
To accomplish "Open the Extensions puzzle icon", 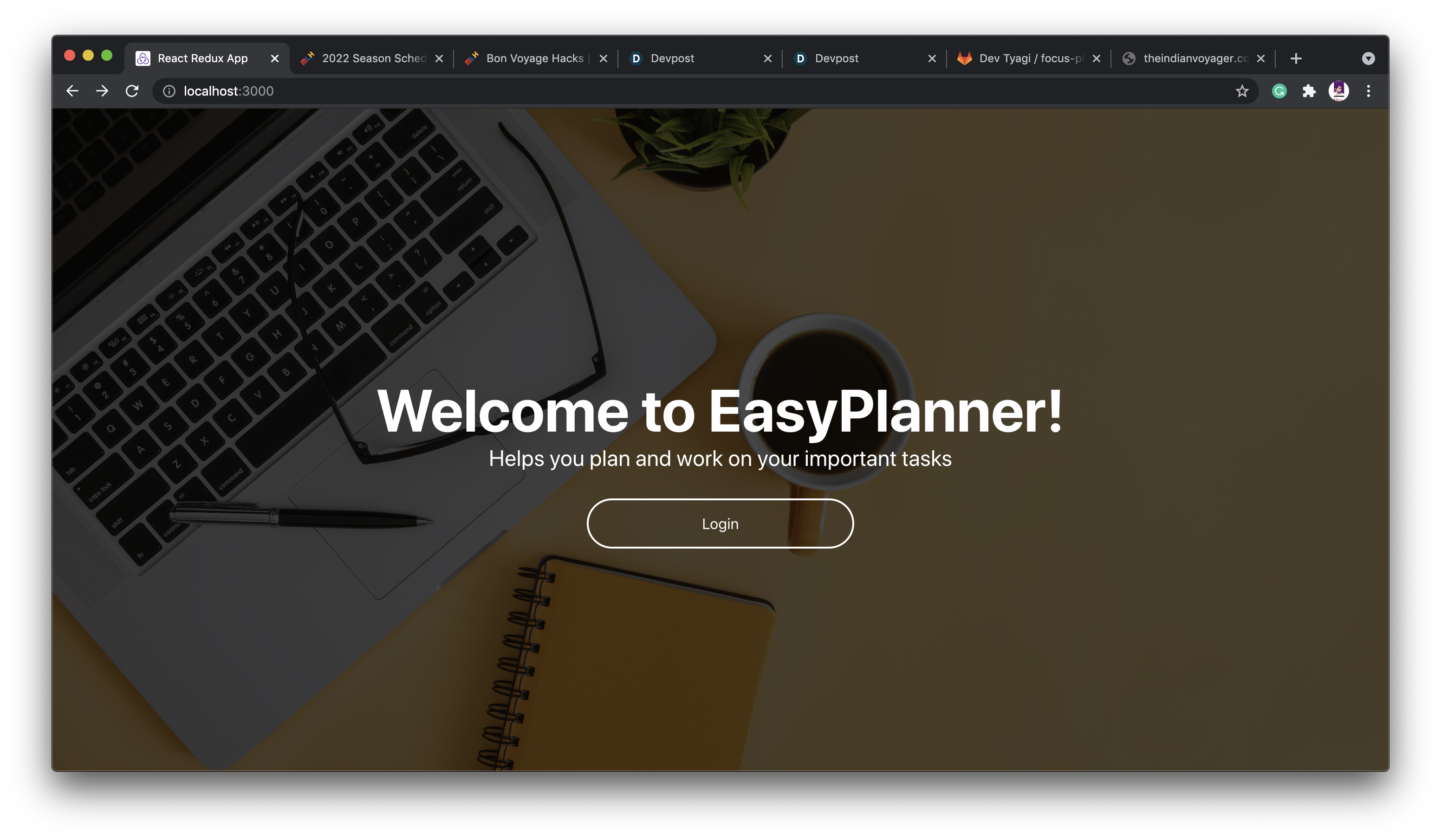I will coord(1309,91).
